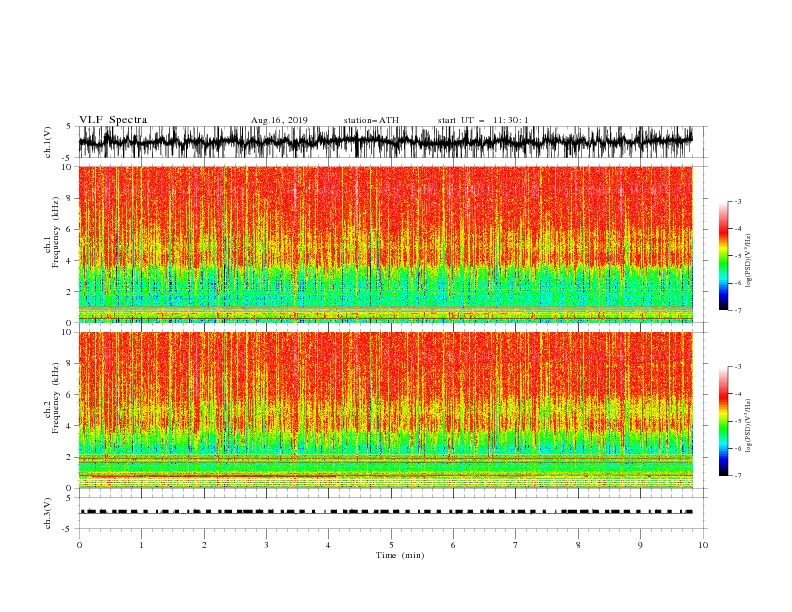Select the date label 'Aug.16, 2019'
Image resolution: width=792 pixels, height=612 pixels.
click(x=279, y=120)
